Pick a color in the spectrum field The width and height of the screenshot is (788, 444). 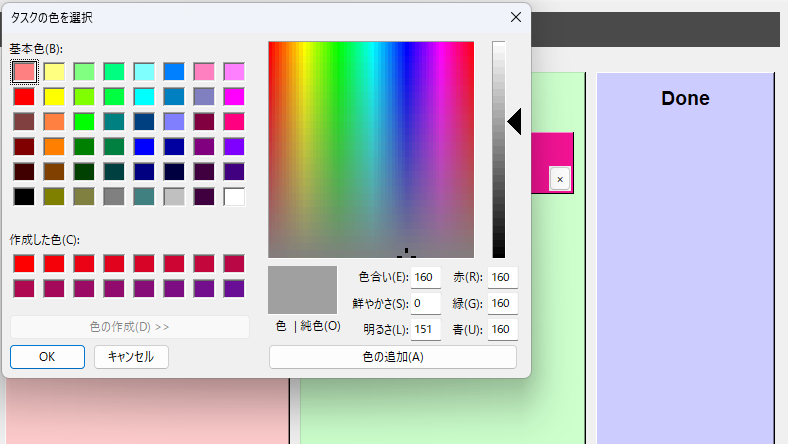pos(371,149)
